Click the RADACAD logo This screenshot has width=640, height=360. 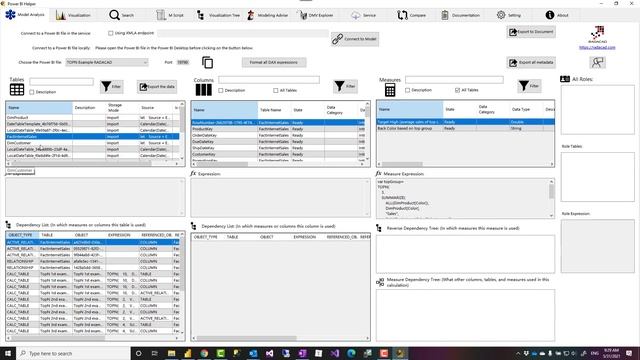[598, 34]
